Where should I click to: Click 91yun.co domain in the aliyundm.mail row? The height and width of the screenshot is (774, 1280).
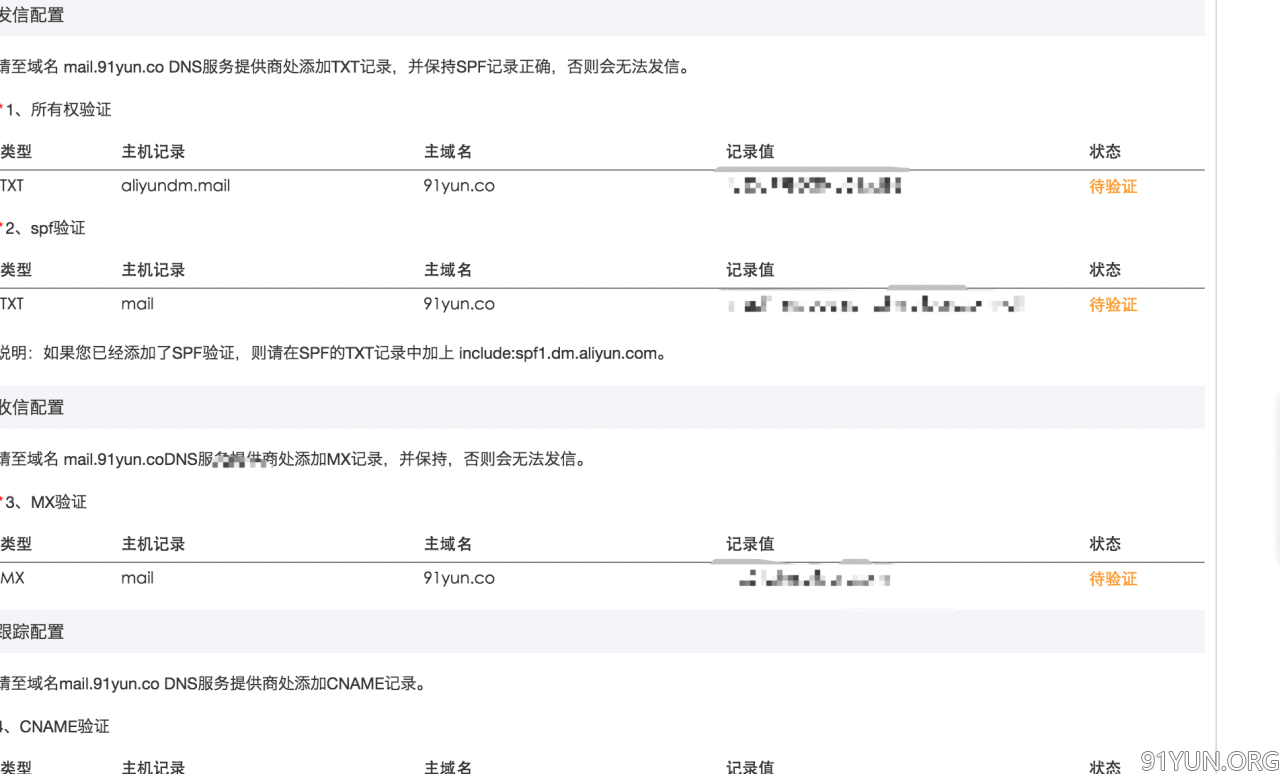[459, 186]
